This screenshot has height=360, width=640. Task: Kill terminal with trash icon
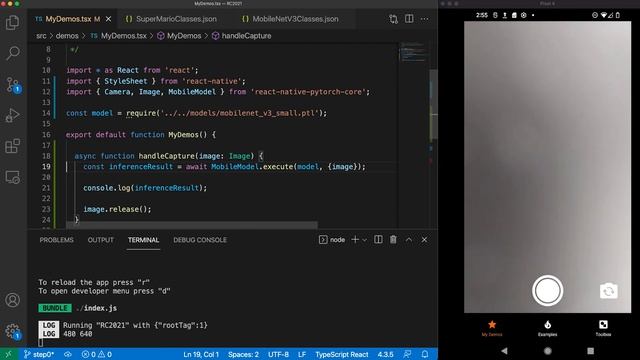pos(393,240)
